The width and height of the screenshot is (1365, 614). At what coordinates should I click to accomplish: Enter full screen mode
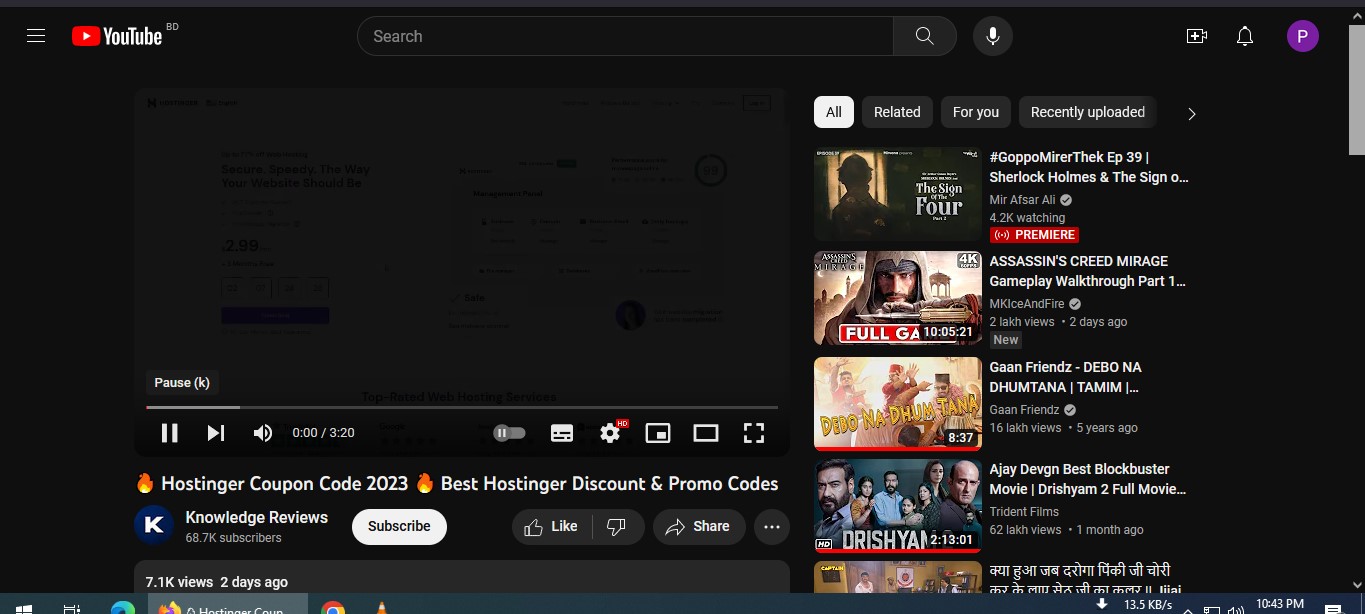[754, 433]
